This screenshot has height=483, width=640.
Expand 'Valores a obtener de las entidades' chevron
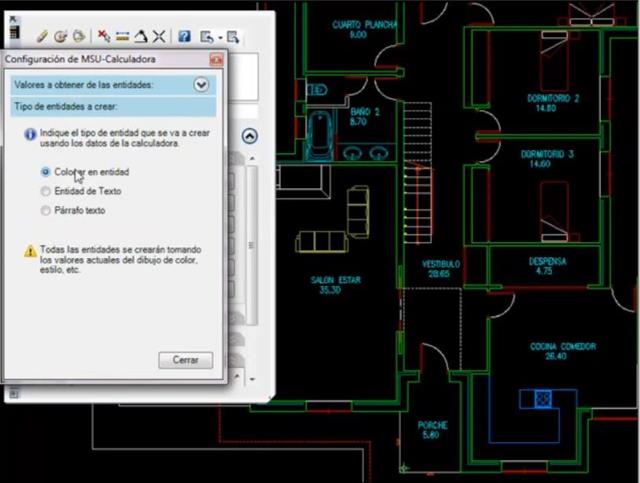[201, 85]
